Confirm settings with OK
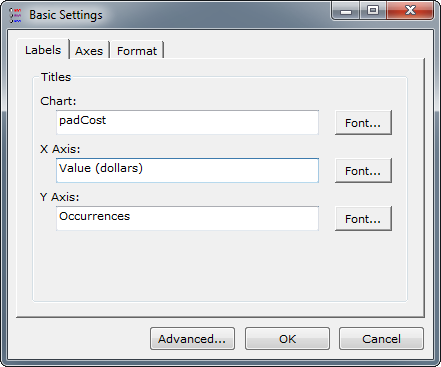 [x=287, y=339]
